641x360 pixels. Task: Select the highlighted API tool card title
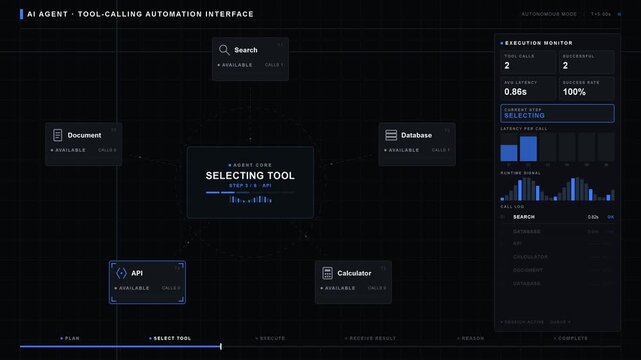tap(137, 273)
